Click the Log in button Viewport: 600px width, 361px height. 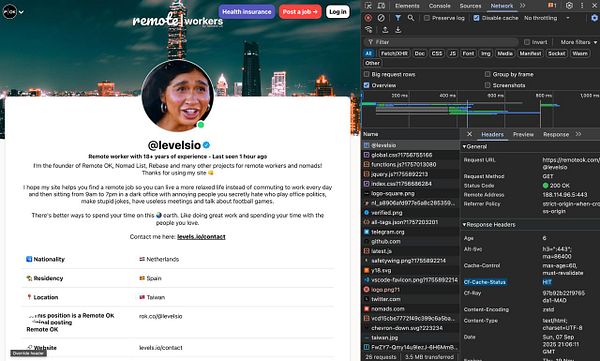tap(338, 12)
